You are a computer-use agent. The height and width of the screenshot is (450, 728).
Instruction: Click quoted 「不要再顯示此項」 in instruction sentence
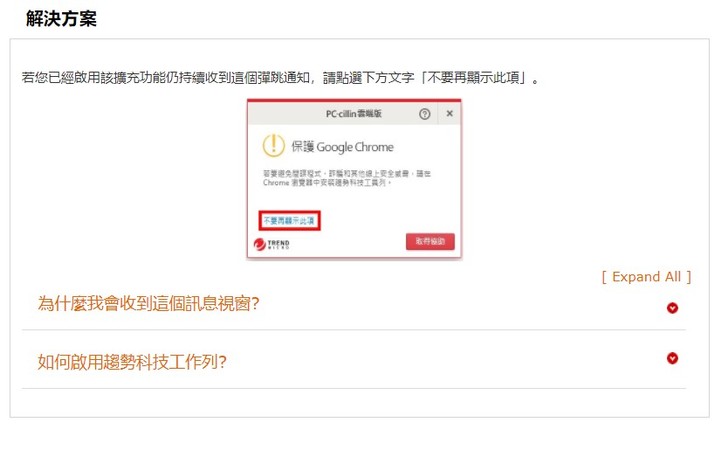[x=473, y=78]
